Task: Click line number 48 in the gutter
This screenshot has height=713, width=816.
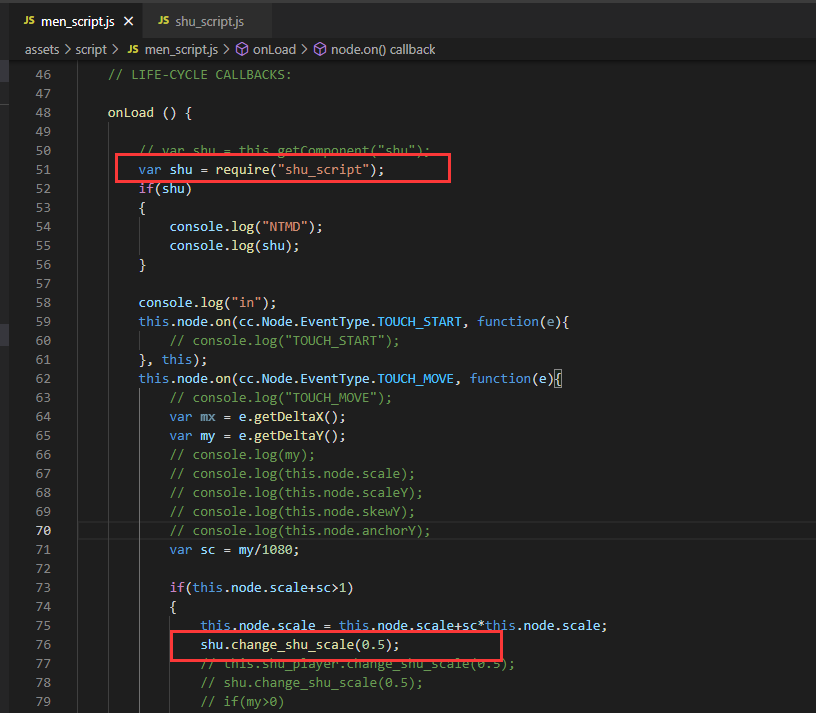Action: [x=43, y=113]
